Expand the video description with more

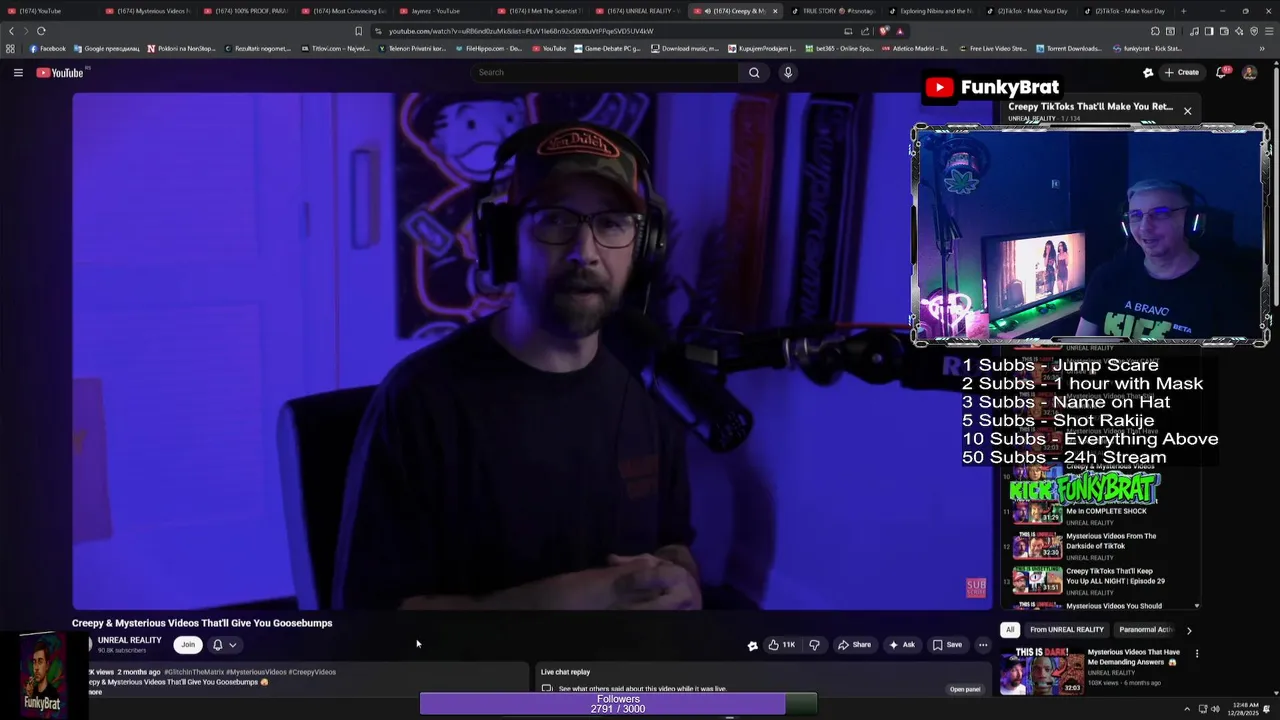pos(93,692)
